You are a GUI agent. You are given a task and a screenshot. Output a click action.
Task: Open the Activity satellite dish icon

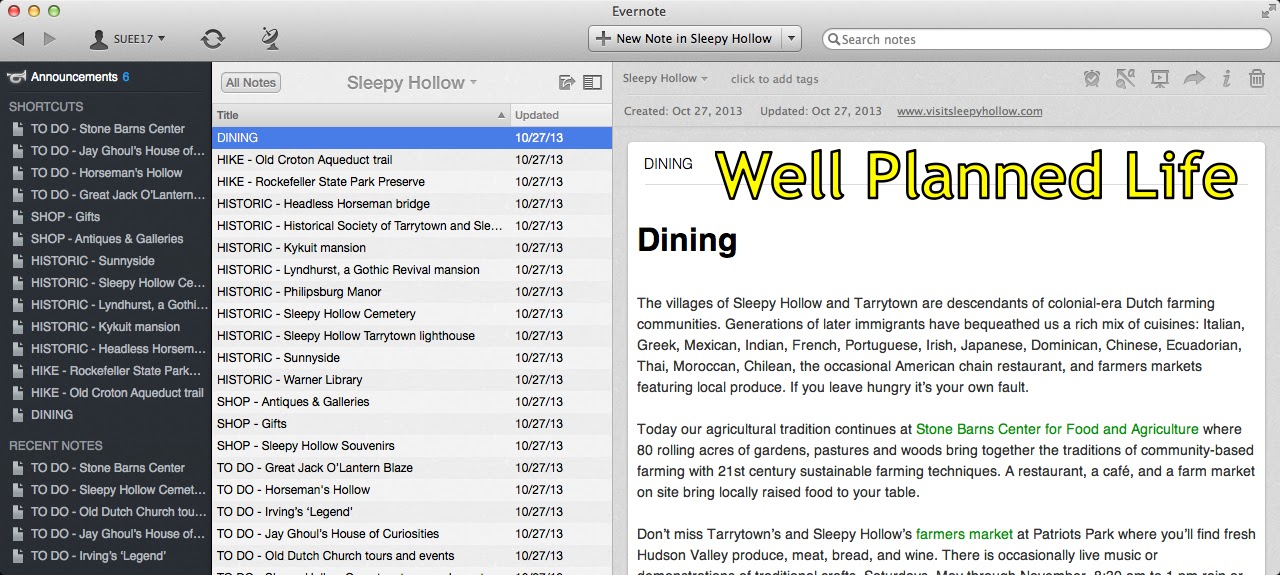tap(269, 39)
